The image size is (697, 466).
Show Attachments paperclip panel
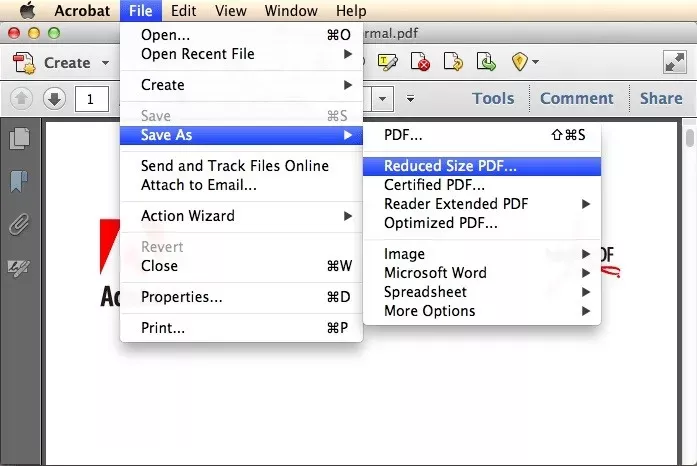pyautogui.click(x=20, y=225)
